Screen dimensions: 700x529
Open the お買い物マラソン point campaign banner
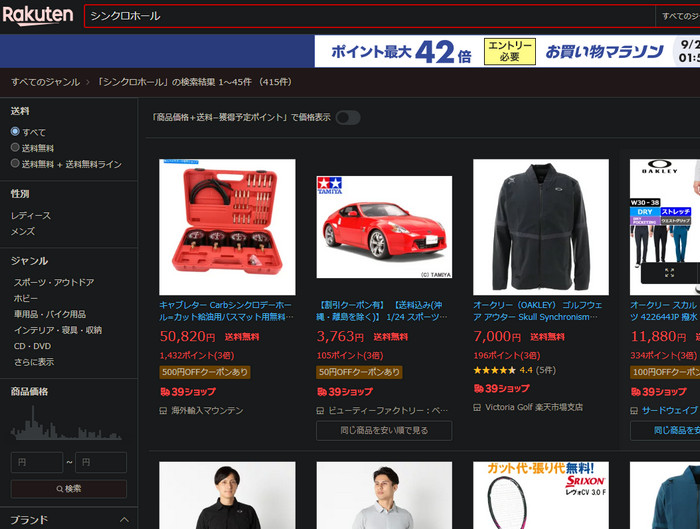tap(507, 51)
